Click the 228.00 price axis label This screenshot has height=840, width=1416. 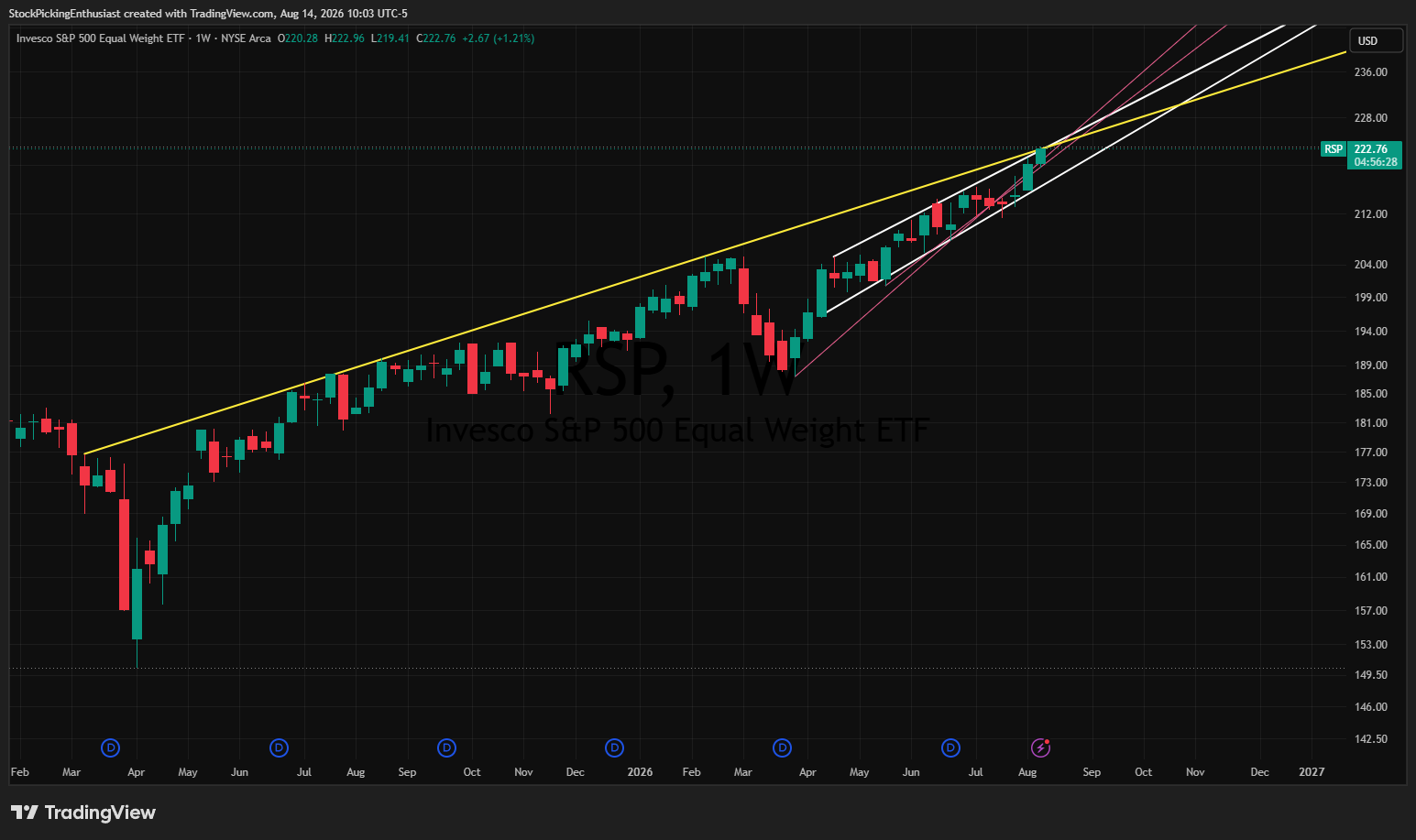tap(1370, 118)
